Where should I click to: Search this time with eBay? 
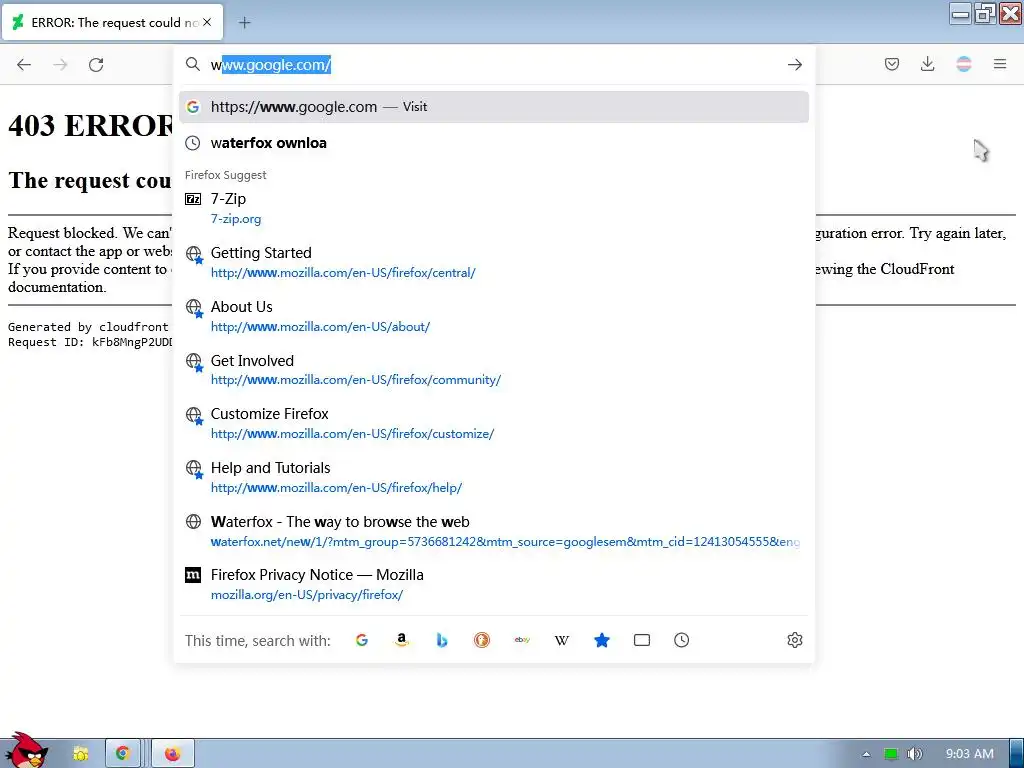522,640
